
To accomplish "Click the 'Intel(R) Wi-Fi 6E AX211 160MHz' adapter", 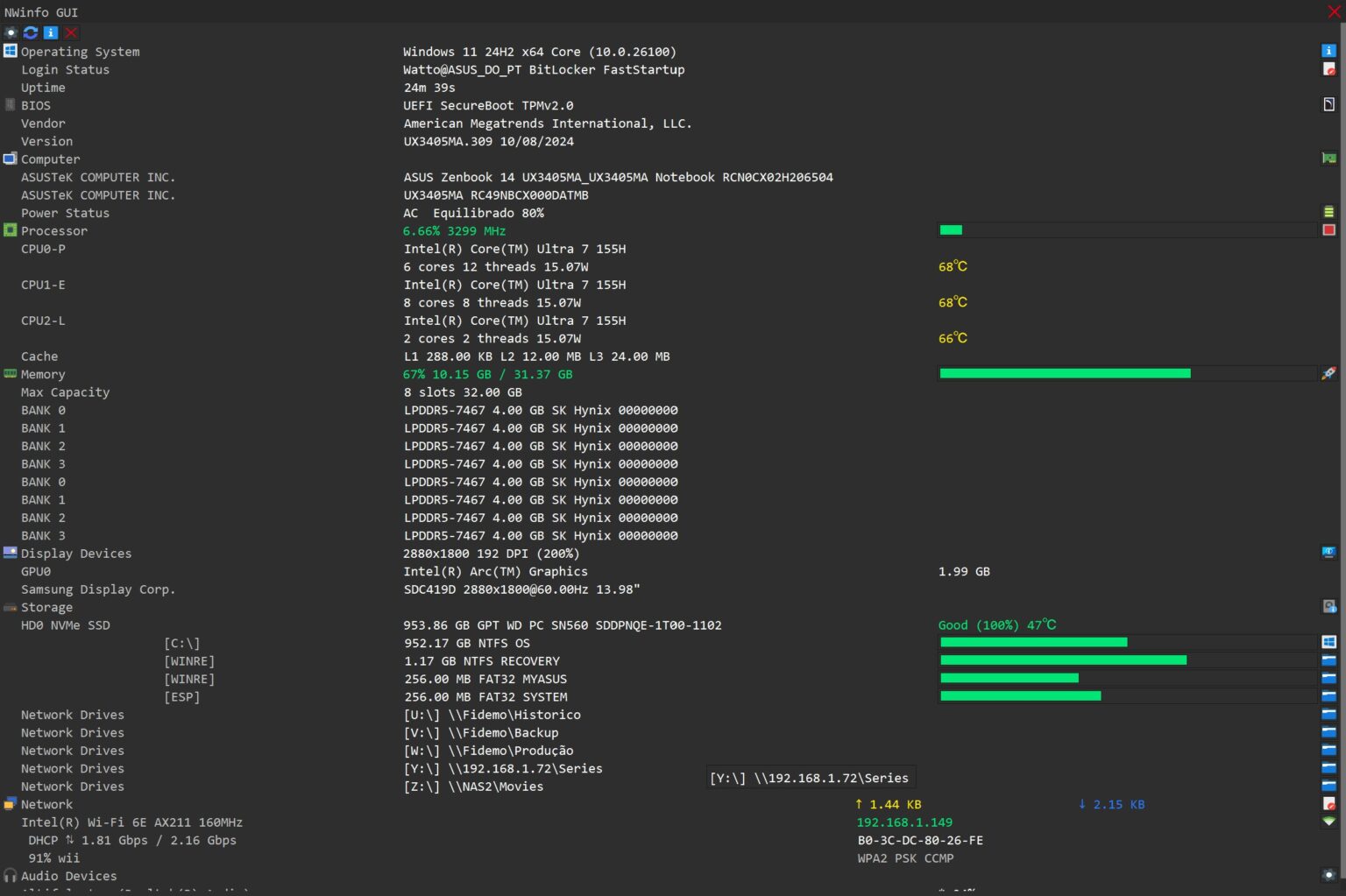I will point(131,822).
